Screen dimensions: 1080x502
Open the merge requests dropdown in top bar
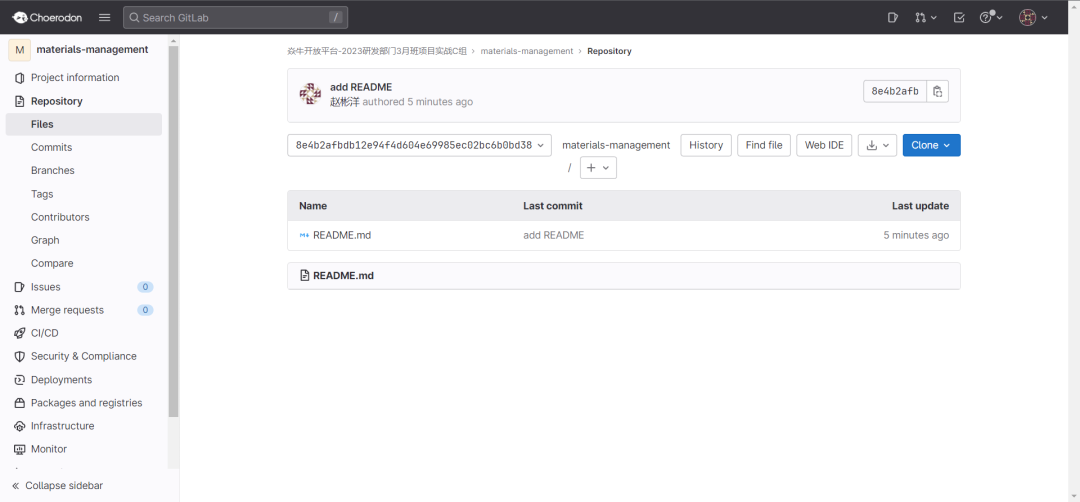coord(925,17)
